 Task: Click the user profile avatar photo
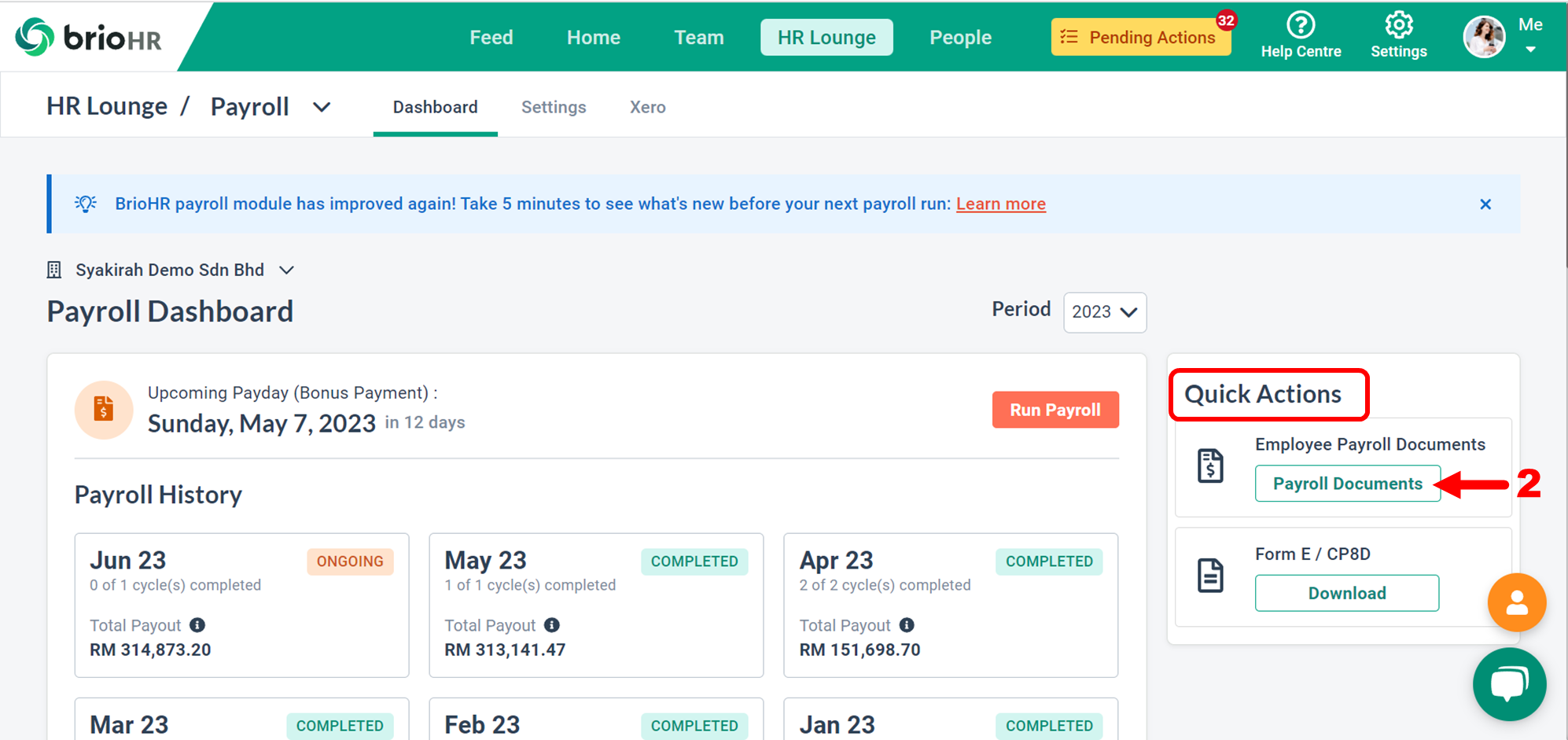pyautogui.click(x=1484, y=36)
